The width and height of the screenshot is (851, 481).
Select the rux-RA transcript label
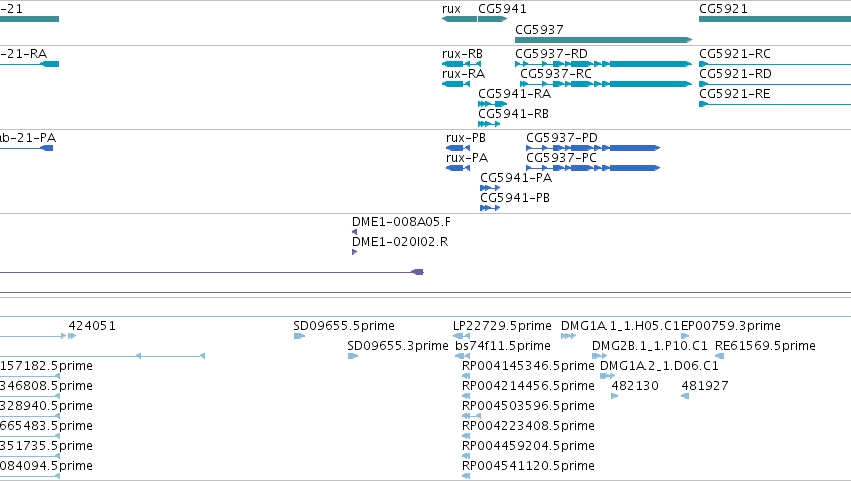[x=463, y=74]
